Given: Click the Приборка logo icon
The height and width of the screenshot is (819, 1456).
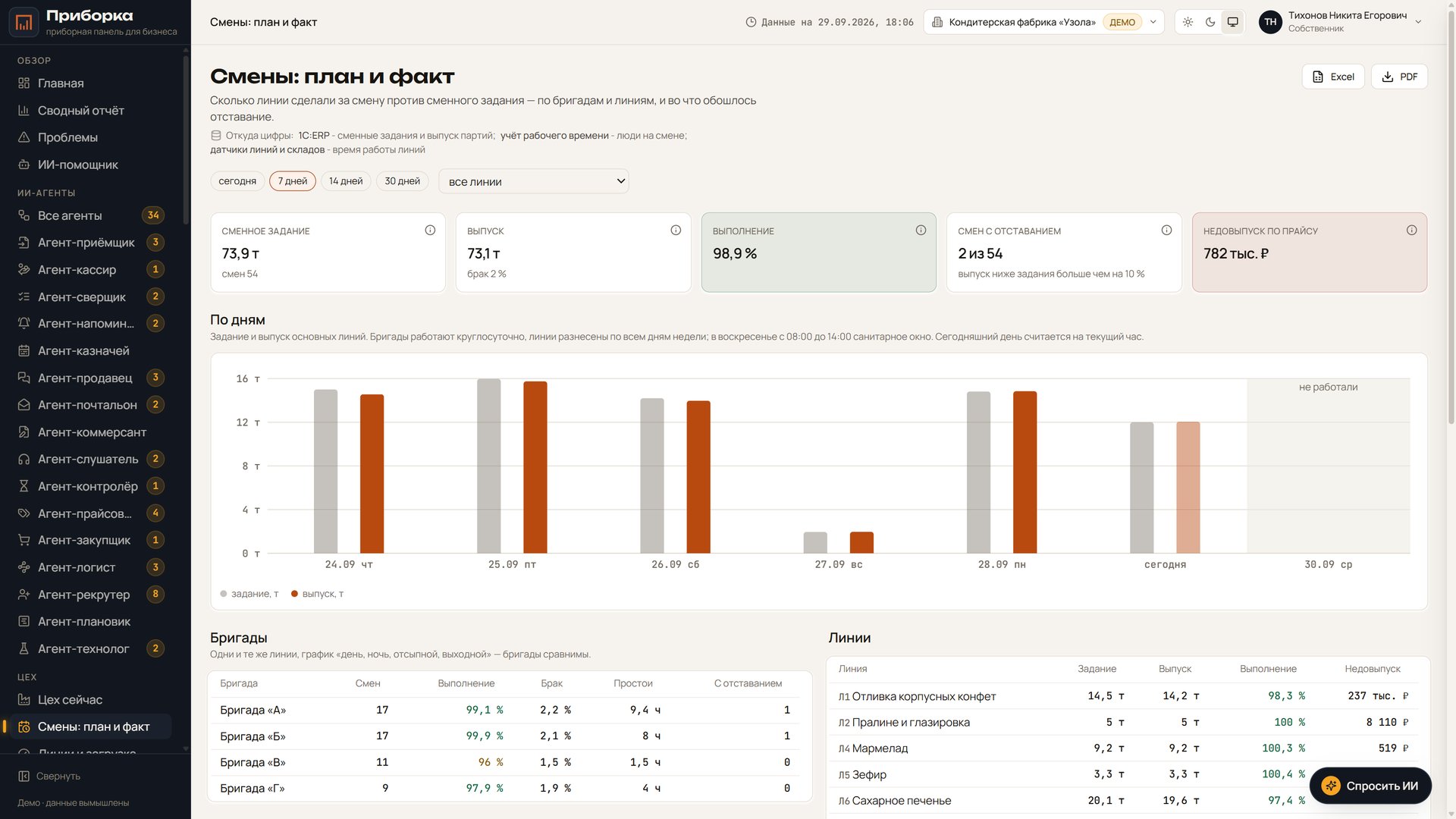Looking at the screenshot, I should click(24, 22).
